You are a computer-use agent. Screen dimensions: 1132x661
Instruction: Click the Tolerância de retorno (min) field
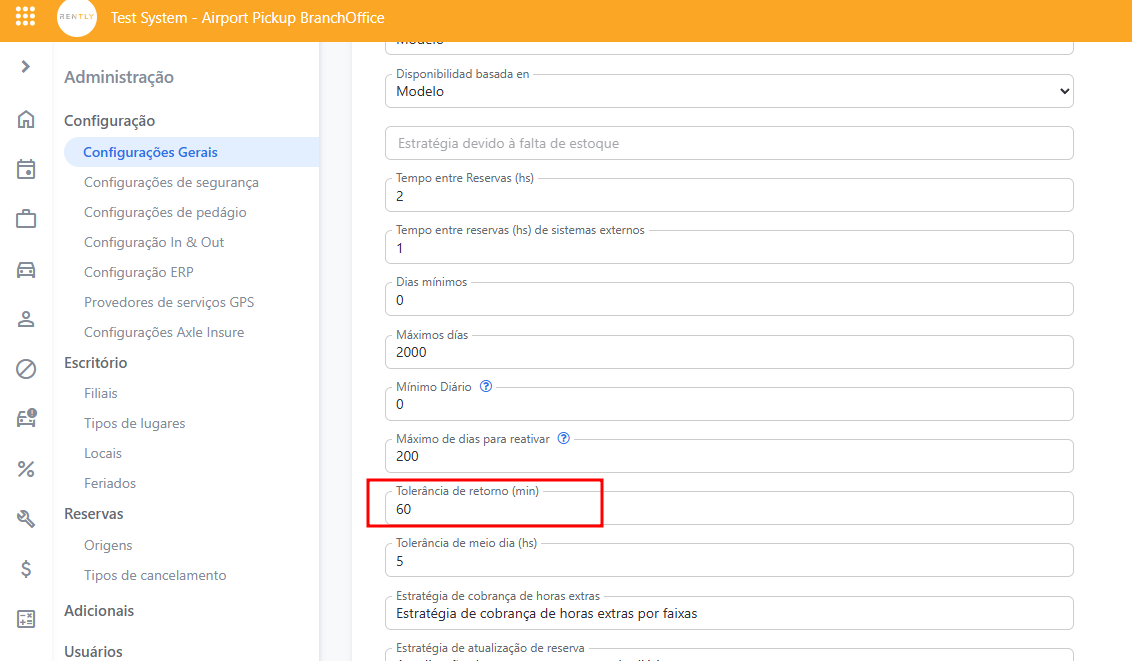pyautogui.click(x=728, y=509)
